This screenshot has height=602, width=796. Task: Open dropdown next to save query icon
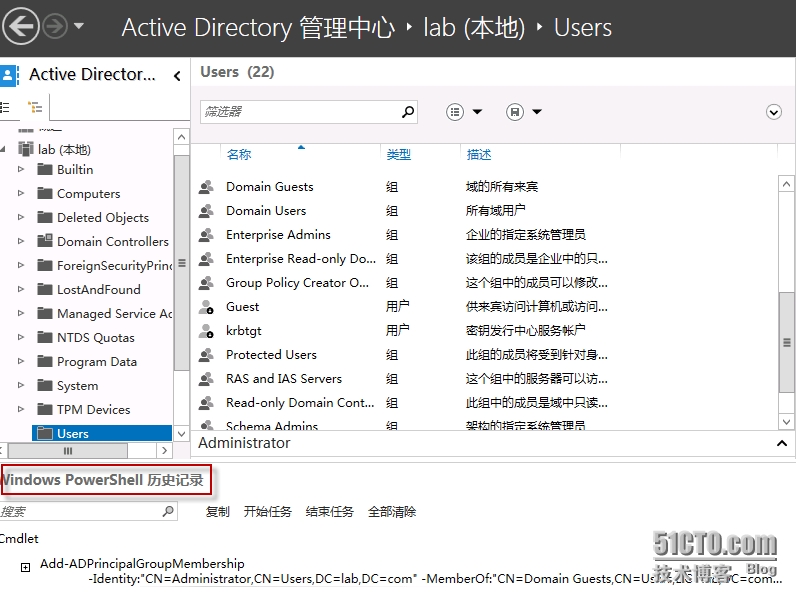pyautogui.click(x=537, y=112)
